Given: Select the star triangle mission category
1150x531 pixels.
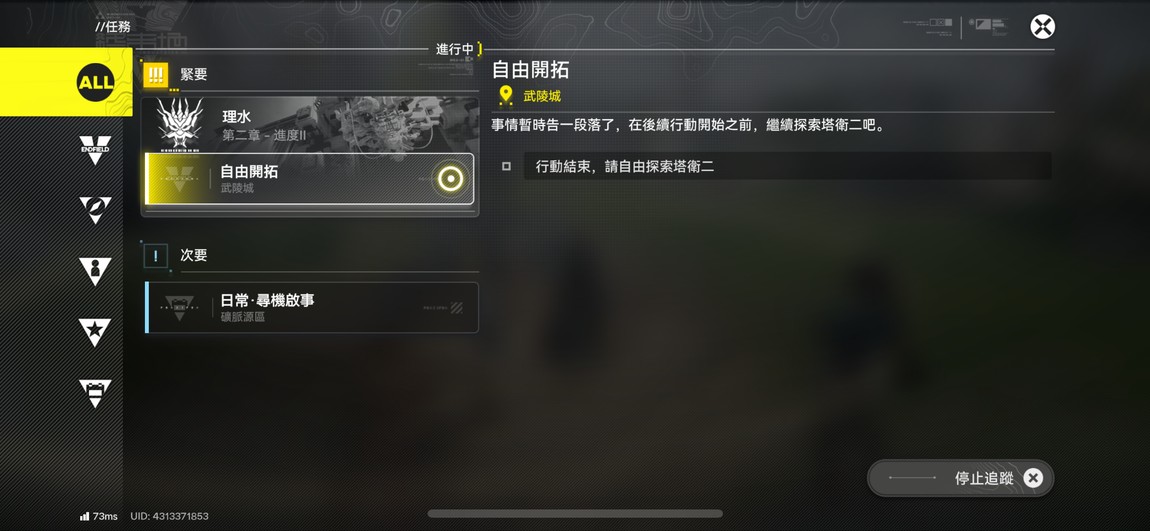Looking at the screenshot, I should point(95,332).
